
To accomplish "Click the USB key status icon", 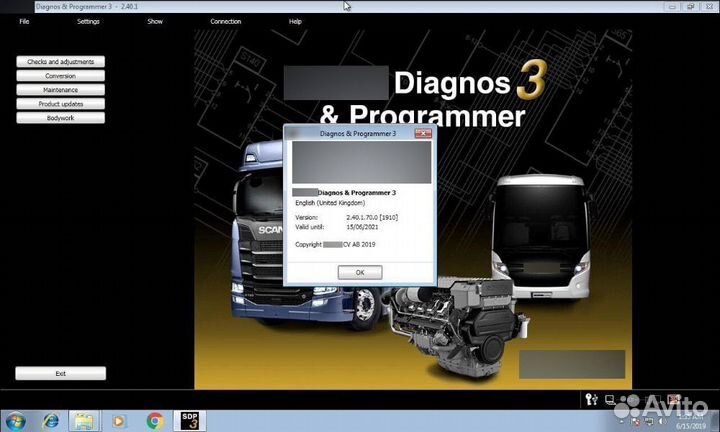I will coord(592,399).
